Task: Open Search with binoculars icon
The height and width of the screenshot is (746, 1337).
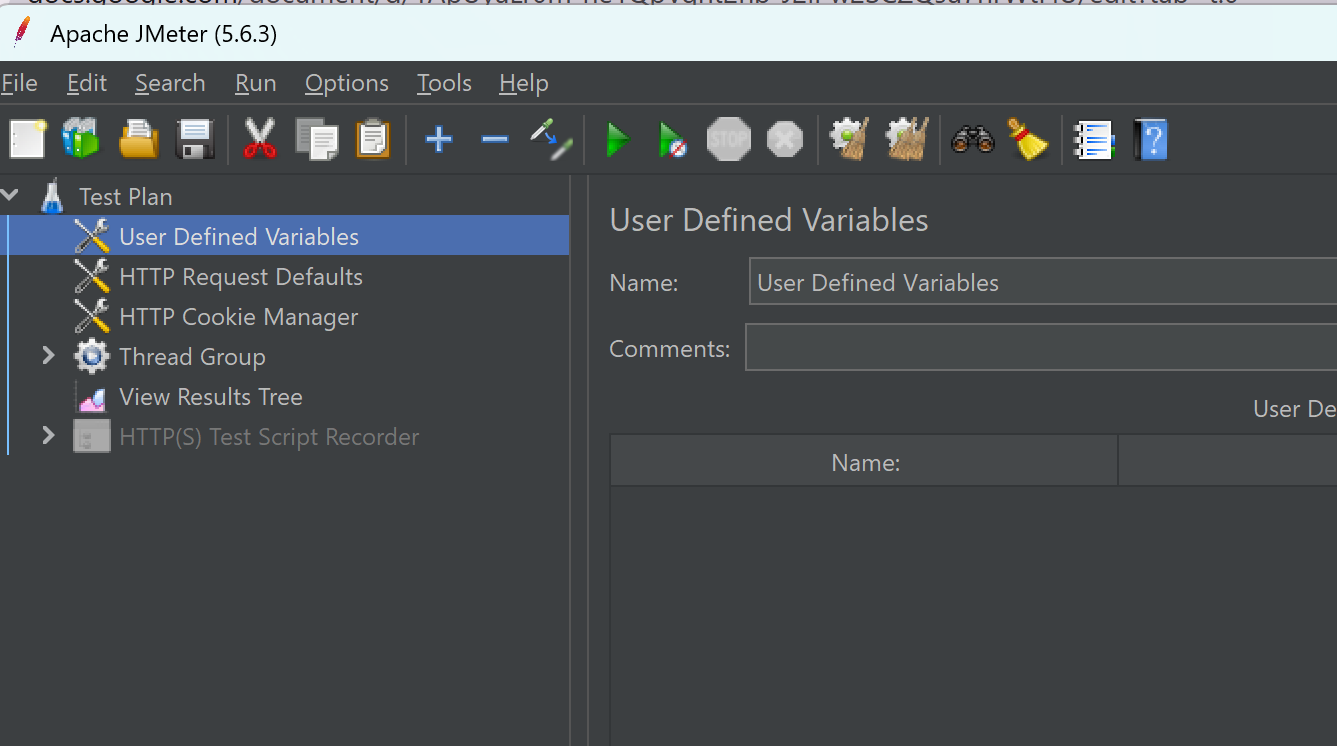Action: (x=972, y=139)
